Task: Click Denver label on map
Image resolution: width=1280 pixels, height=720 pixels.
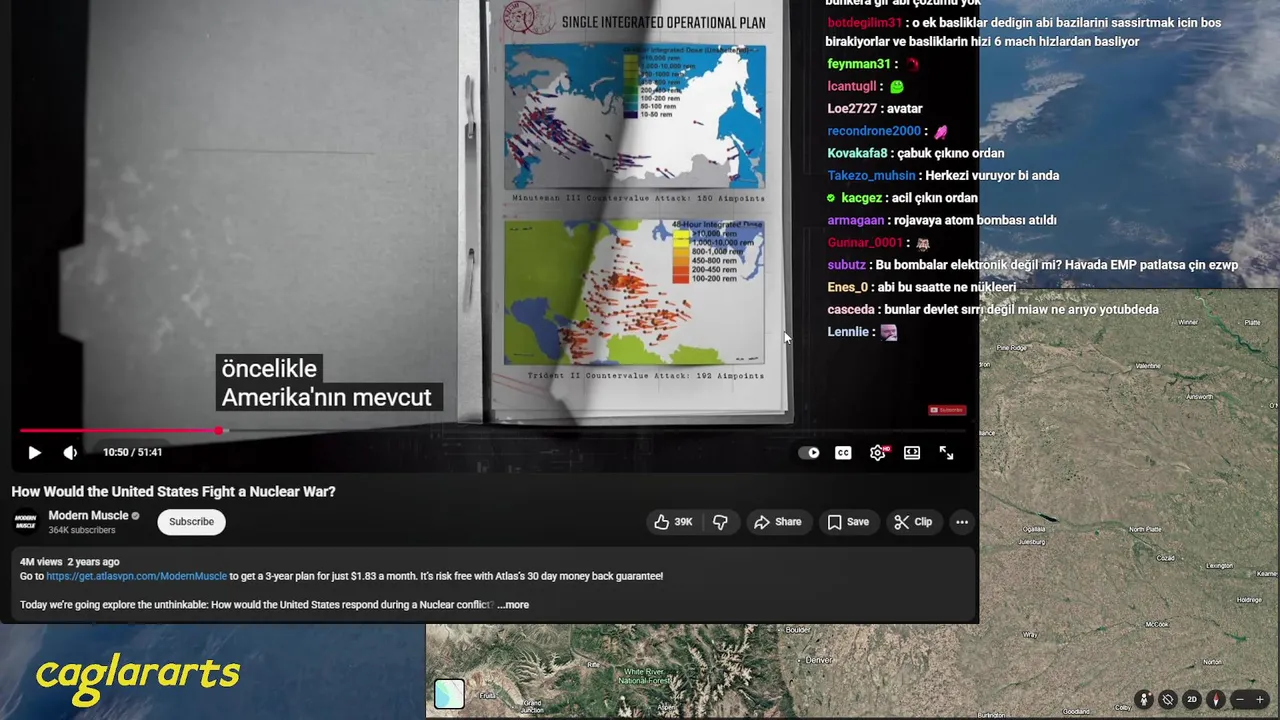Action: 819,660
